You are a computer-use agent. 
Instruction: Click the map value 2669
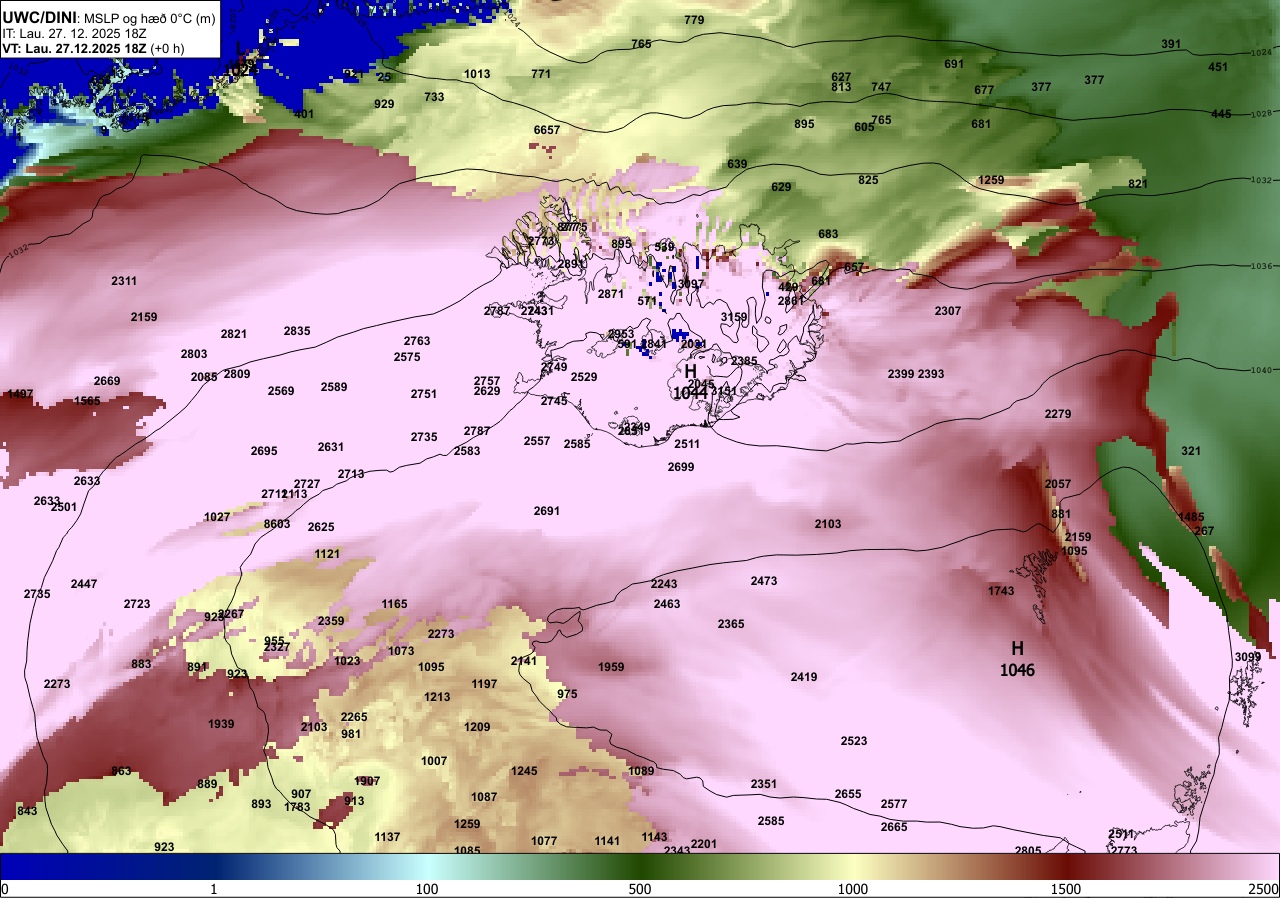107,381
